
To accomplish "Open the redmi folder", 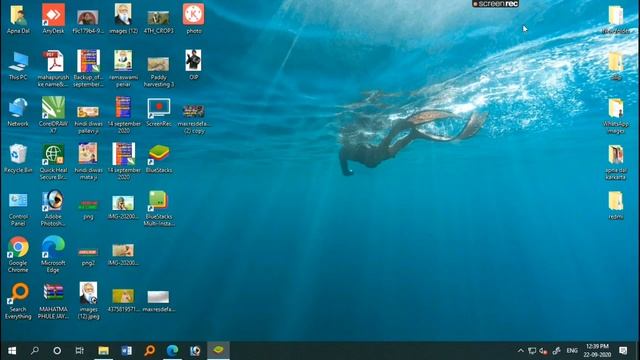I will click(616, 204).
